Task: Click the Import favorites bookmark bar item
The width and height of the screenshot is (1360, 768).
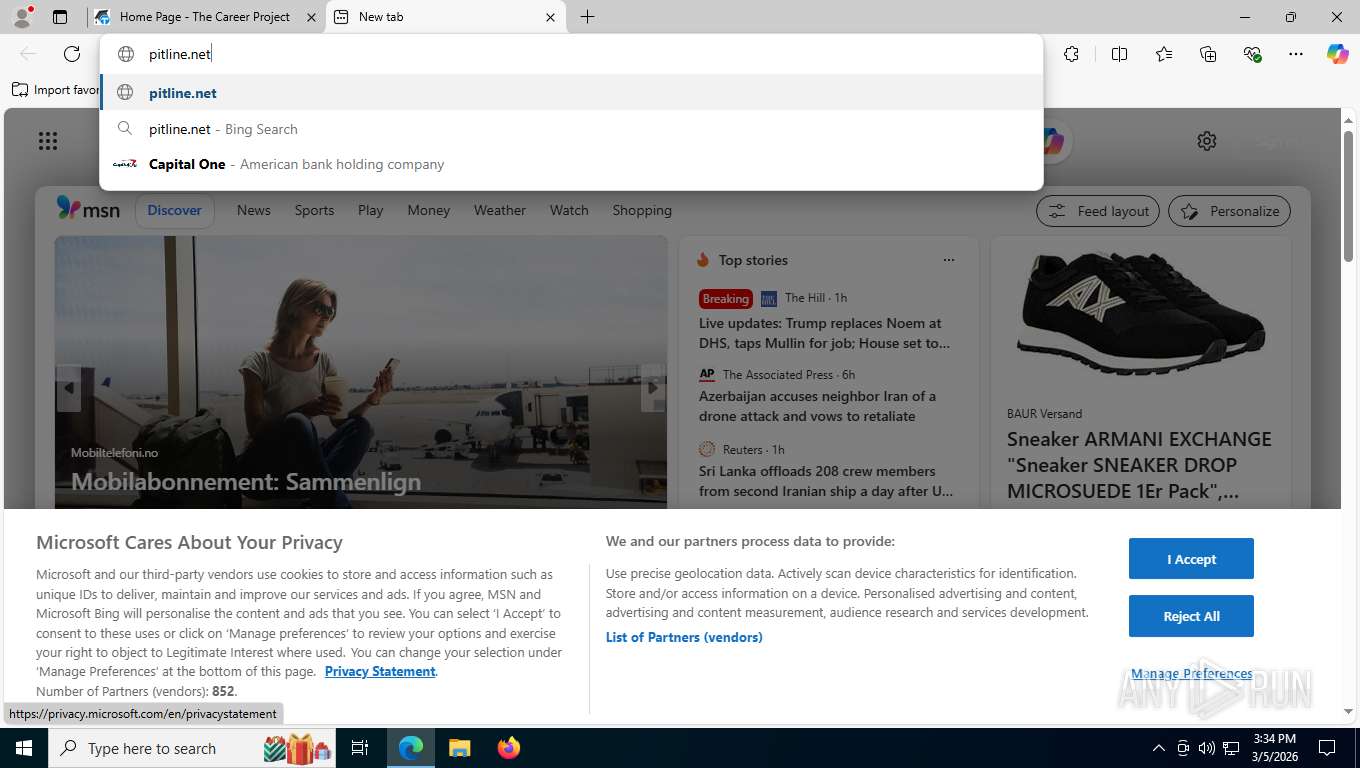Action: (x=56, y=90)
